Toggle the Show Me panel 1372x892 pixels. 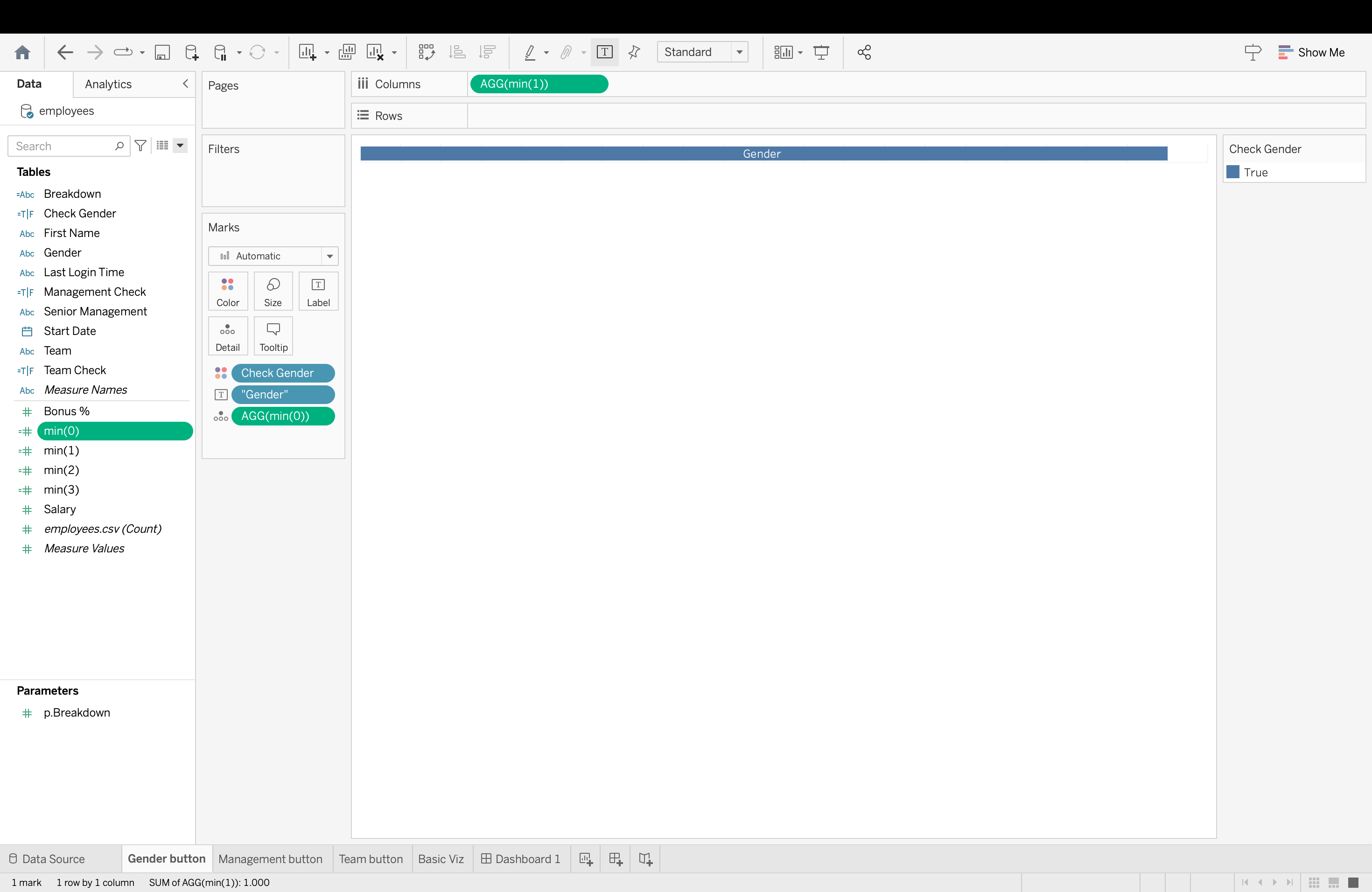point(1311,52)
